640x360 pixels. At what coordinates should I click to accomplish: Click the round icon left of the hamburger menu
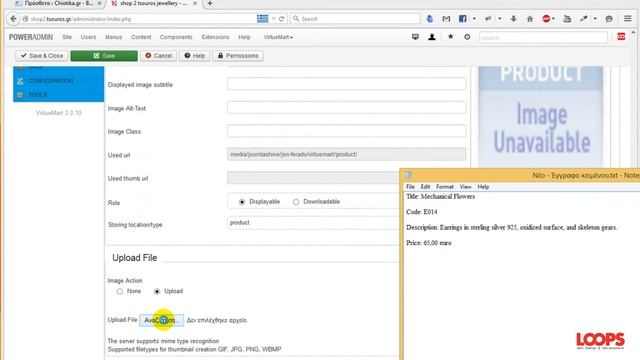coord(609,19)
